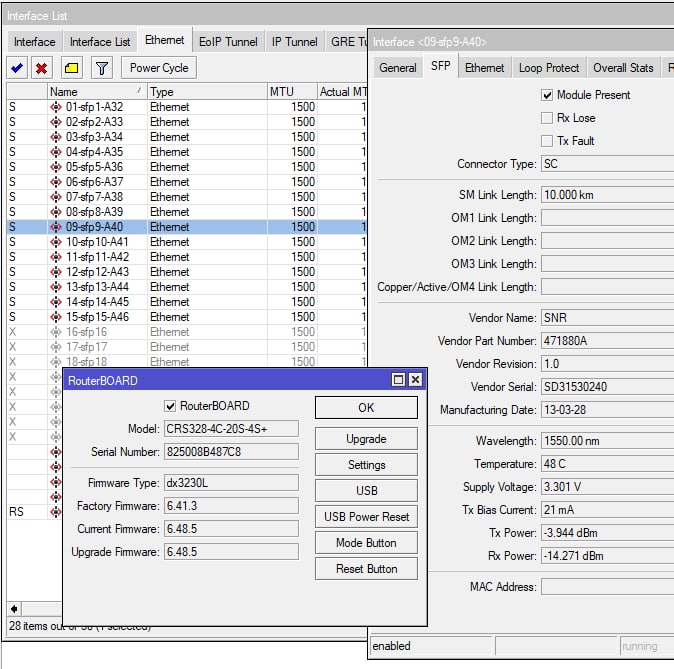Screen dimensions: 674x669
Task: Click interface icon of 07-sfp7-A38 row
Action: tap(56, 197)
